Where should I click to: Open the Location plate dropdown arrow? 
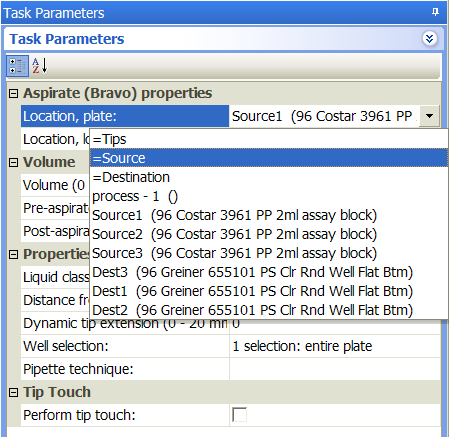pos(429,116)
